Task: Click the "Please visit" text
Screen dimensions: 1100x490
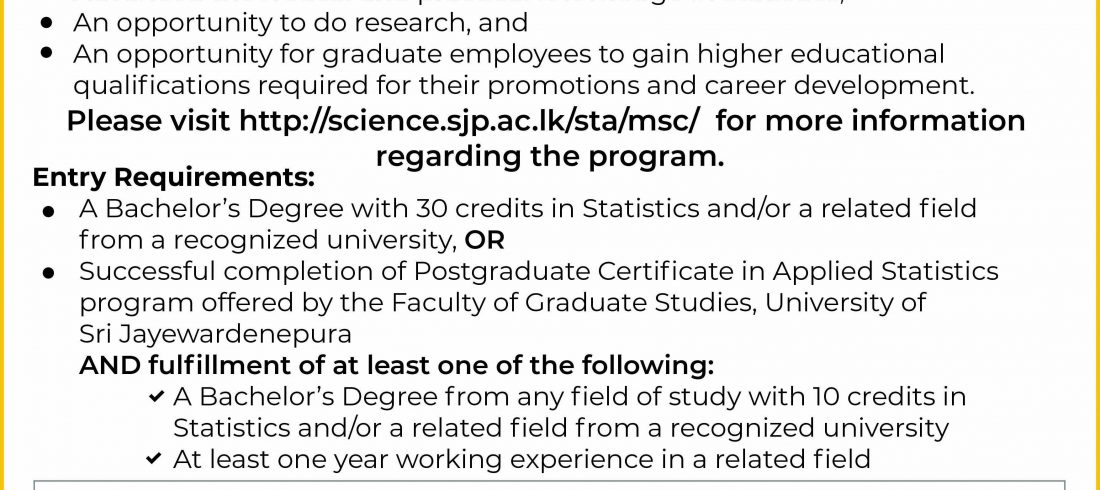Action: [x=149, y=121]
